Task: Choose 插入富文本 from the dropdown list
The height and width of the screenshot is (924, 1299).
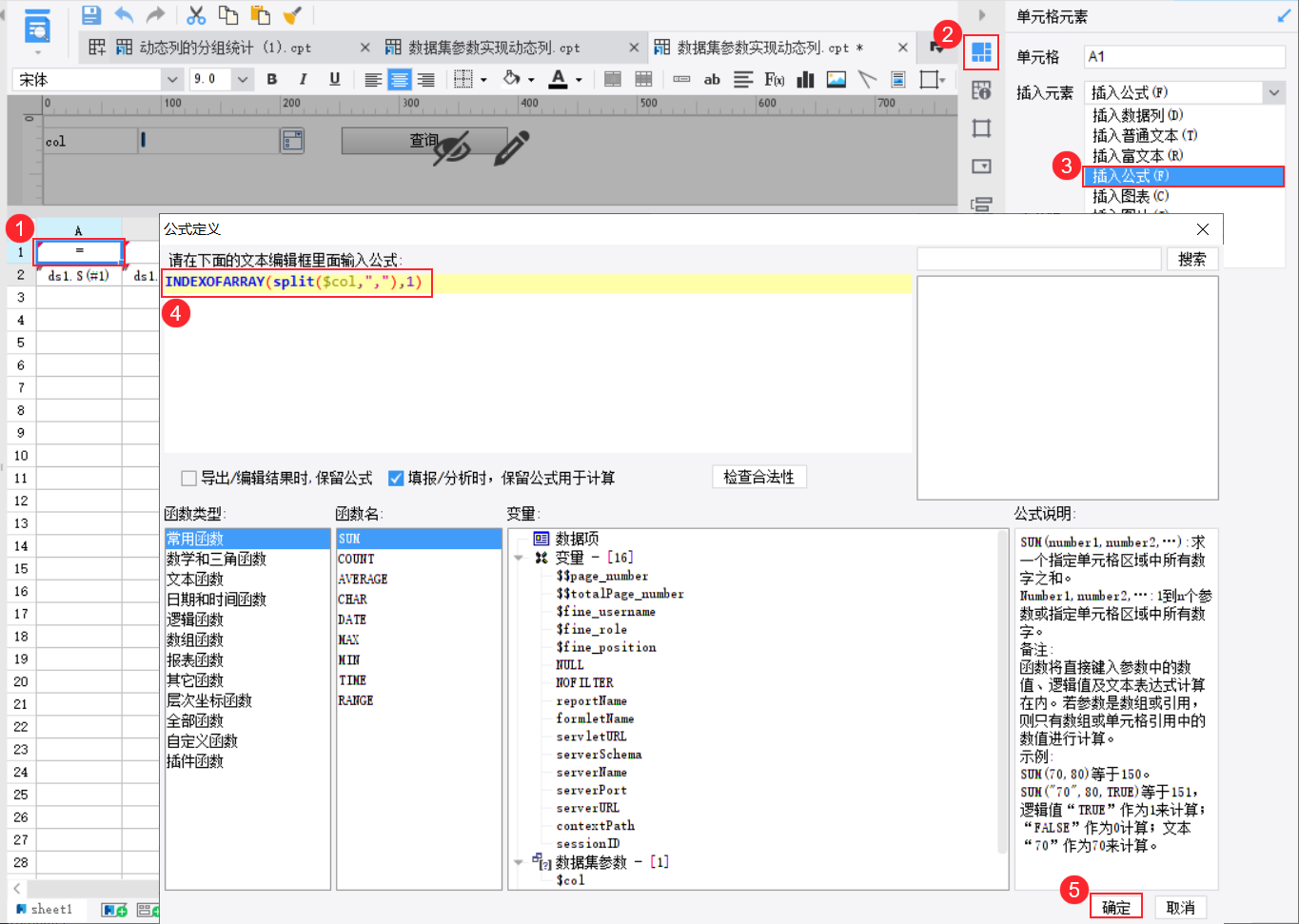Action: tap(1137, 155)
